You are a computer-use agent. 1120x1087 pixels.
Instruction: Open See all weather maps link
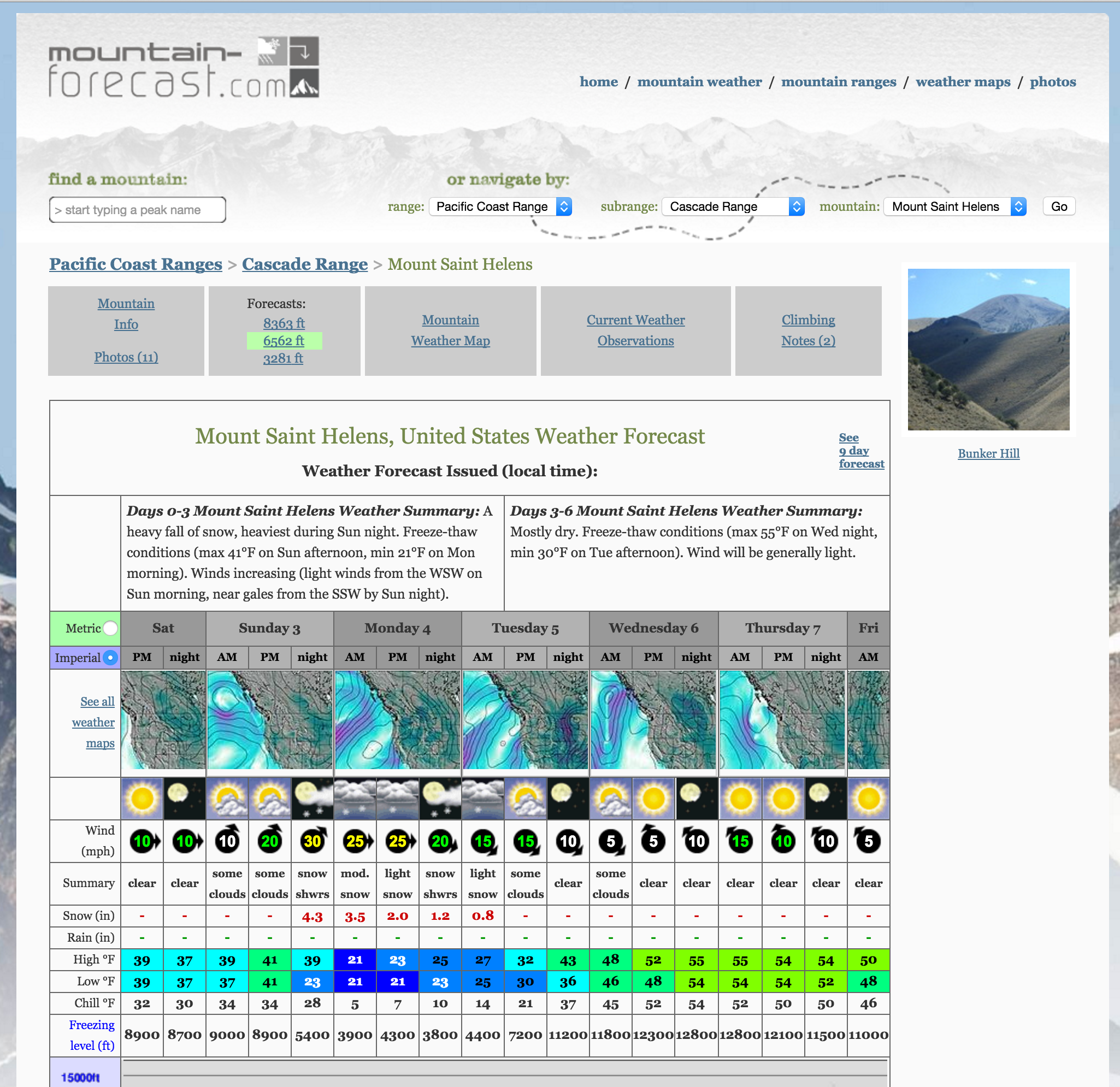93,722
